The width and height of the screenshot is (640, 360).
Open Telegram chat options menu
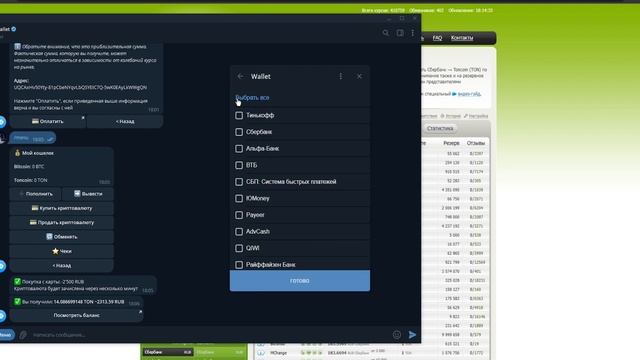[413, 33]
